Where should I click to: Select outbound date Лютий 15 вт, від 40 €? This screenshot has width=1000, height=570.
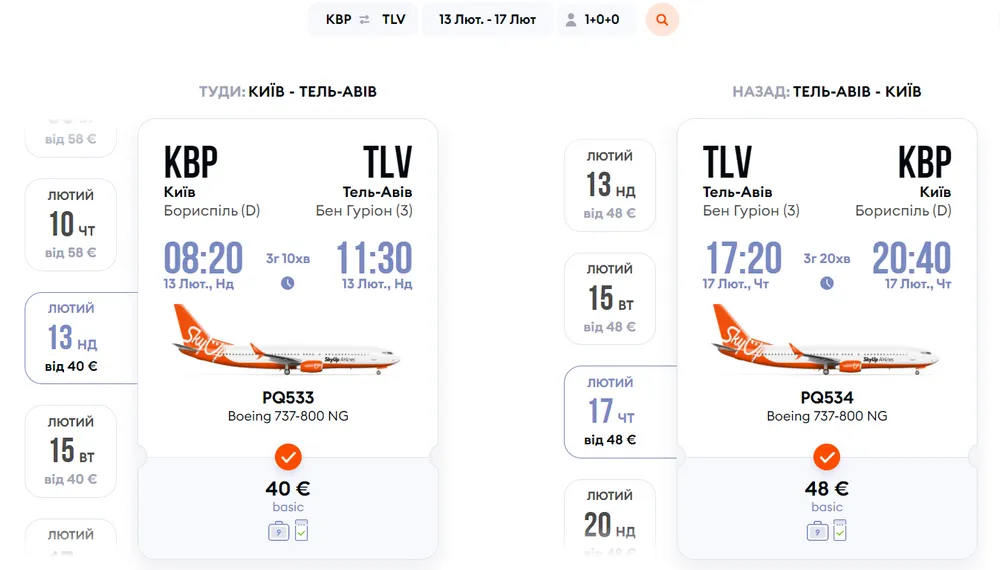click(x=71, y=451)
